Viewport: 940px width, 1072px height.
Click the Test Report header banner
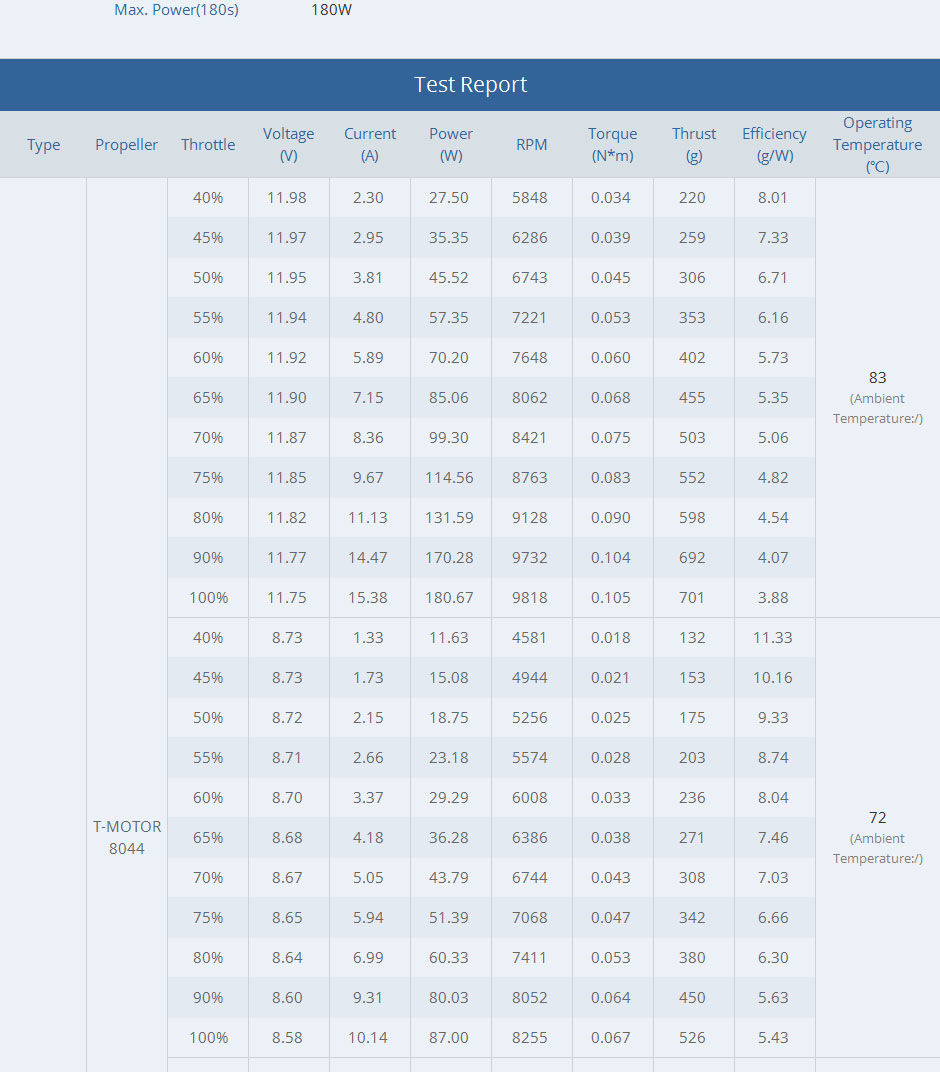click(x=470, y=85)
